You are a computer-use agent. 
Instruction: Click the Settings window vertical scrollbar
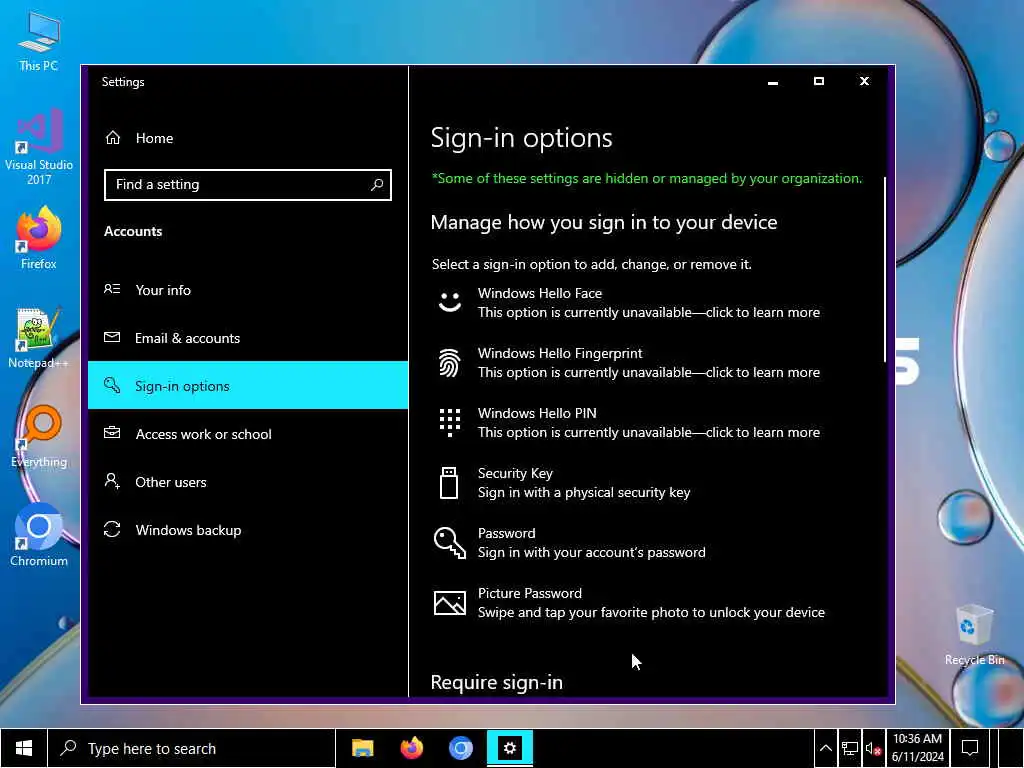(x=885, y=269)
